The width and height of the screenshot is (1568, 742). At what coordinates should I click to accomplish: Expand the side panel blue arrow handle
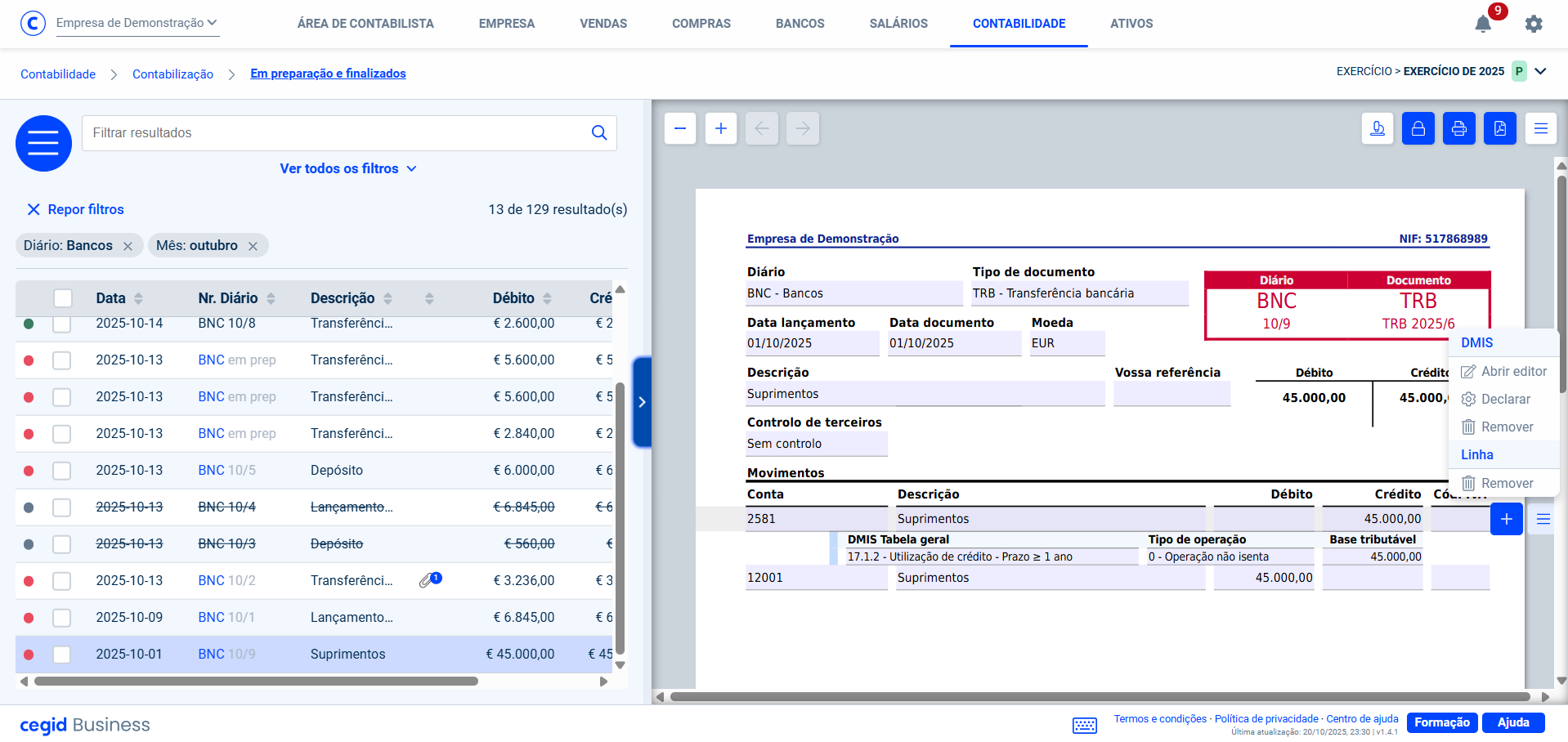(x=643, y=402)
